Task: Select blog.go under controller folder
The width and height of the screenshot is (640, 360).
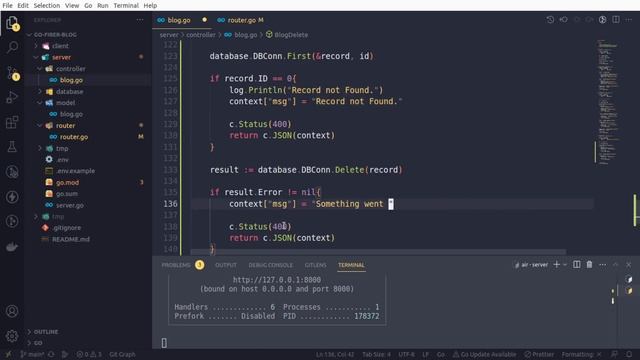Action: (71, 80)
